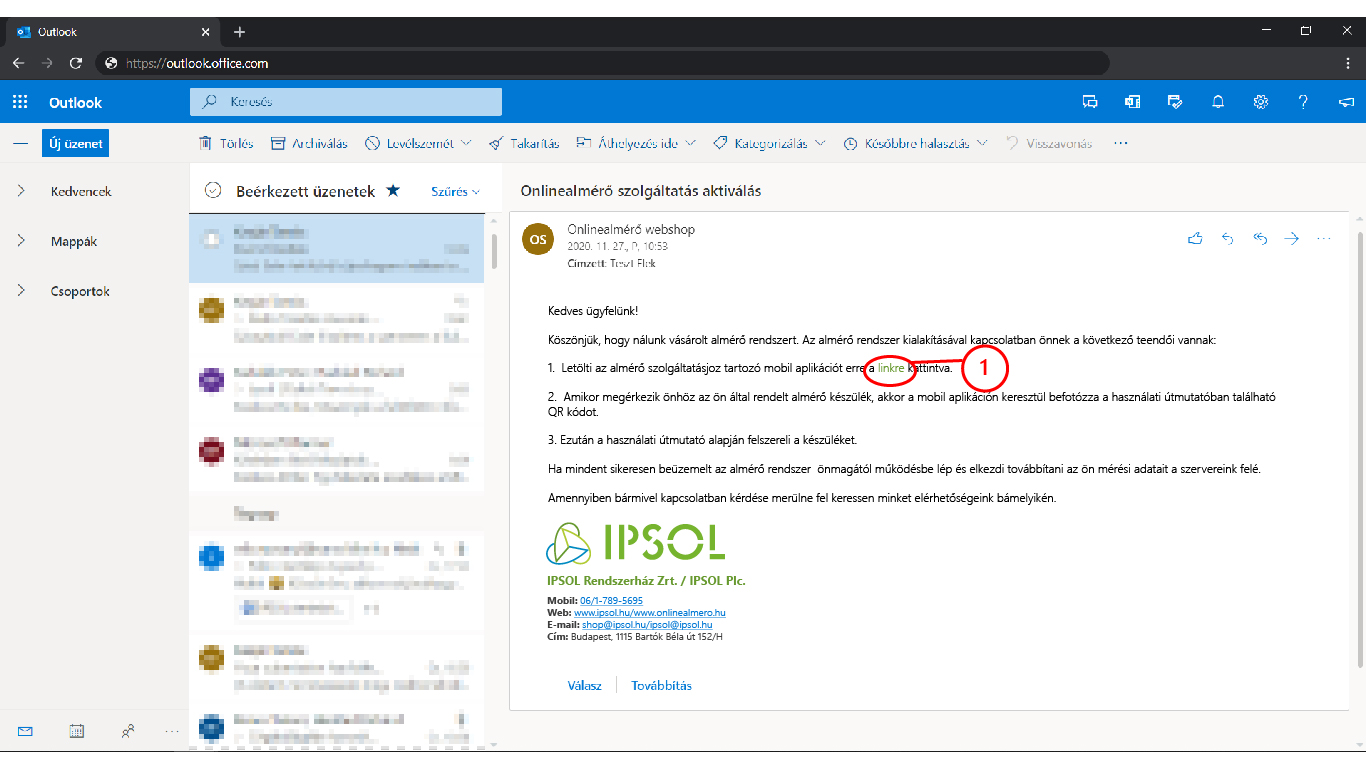Click the browser back arrow
This screenshot has height=768, width=1366.
[x=19, y=63]
